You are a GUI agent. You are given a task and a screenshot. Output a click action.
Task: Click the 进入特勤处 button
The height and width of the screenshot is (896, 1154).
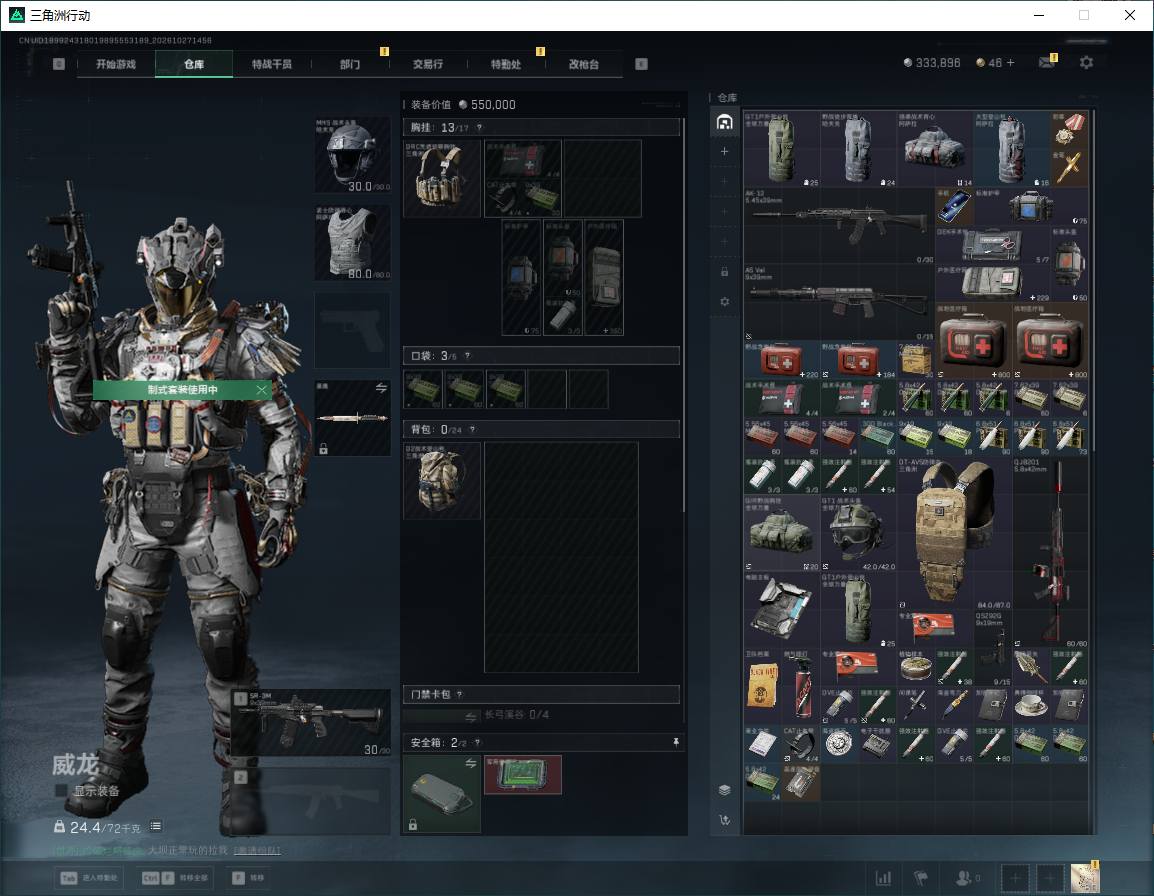point(90,878)
